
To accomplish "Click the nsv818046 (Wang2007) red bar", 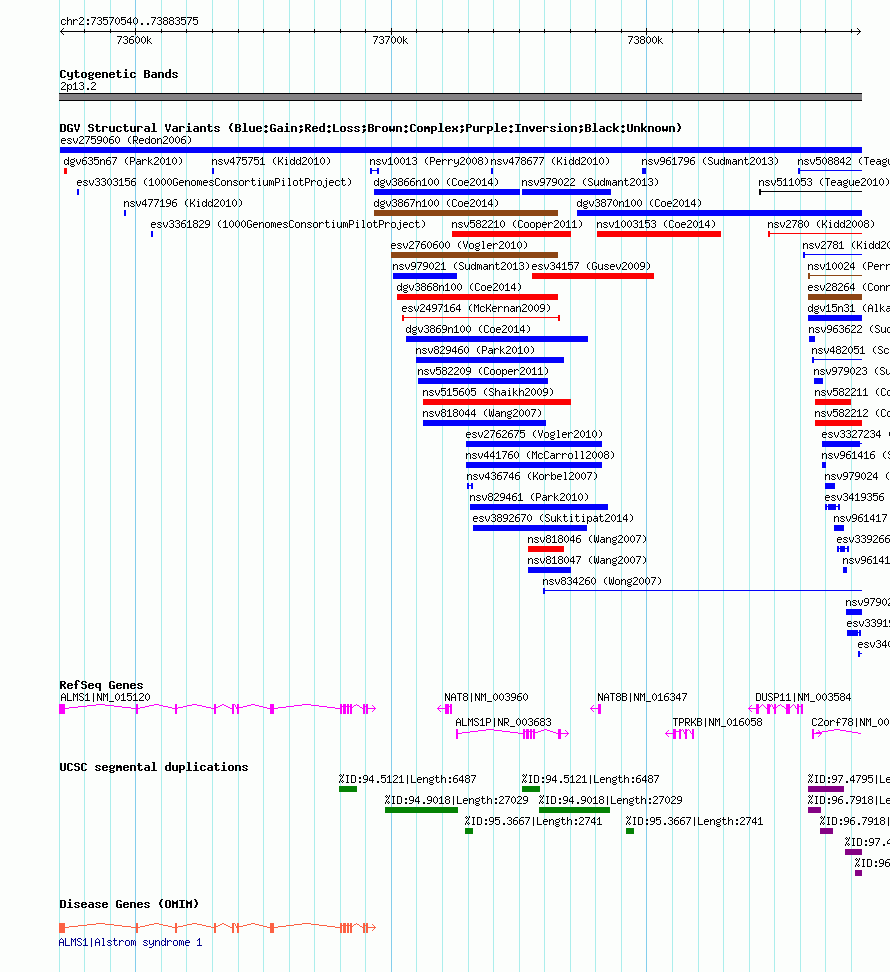I will click(x=546, y=550).
